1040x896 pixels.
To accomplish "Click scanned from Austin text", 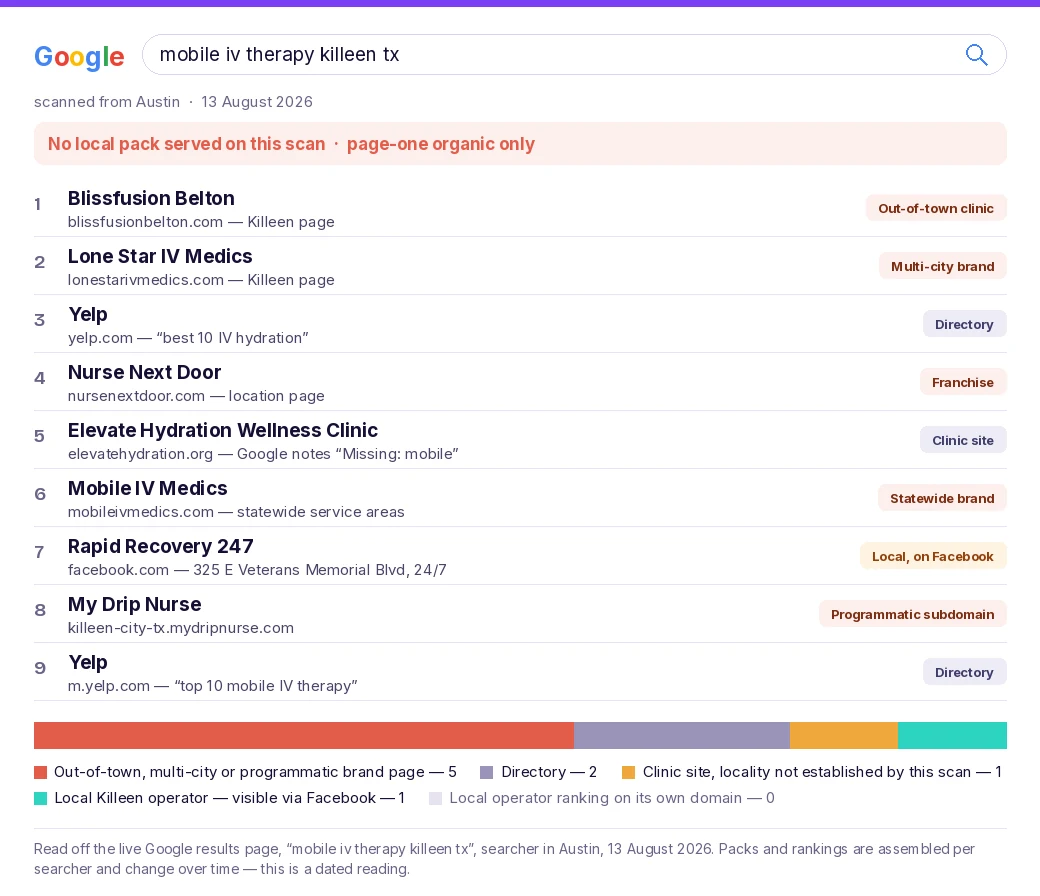I will (x=107, y=102).
